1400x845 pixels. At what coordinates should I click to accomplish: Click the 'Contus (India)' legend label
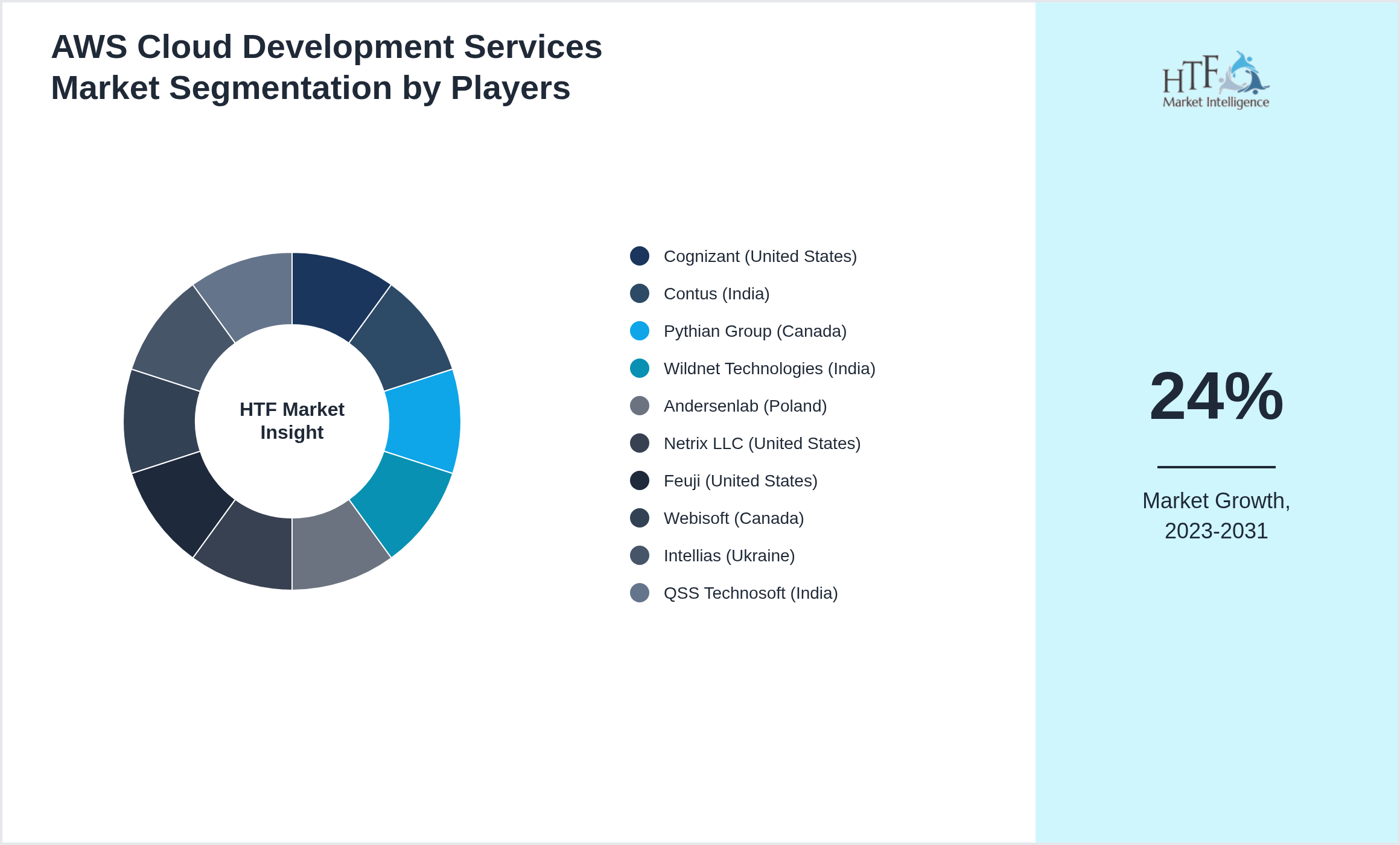[x=717, y=294]
